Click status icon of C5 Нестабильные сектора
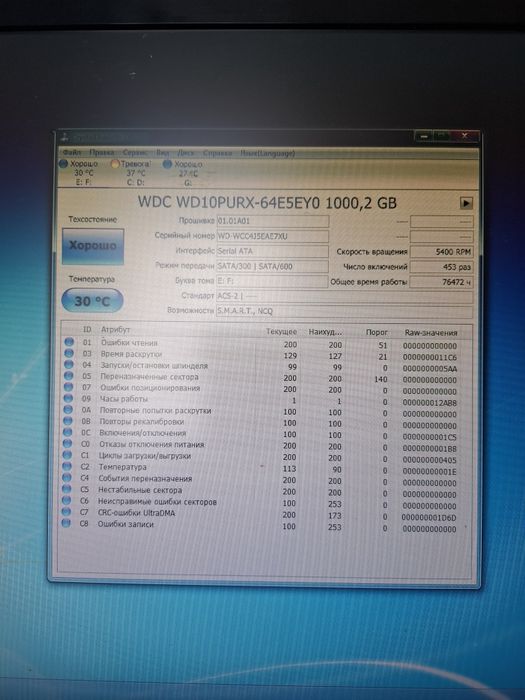The width and height of the screenshot is (525, 700). click(66, 489)
